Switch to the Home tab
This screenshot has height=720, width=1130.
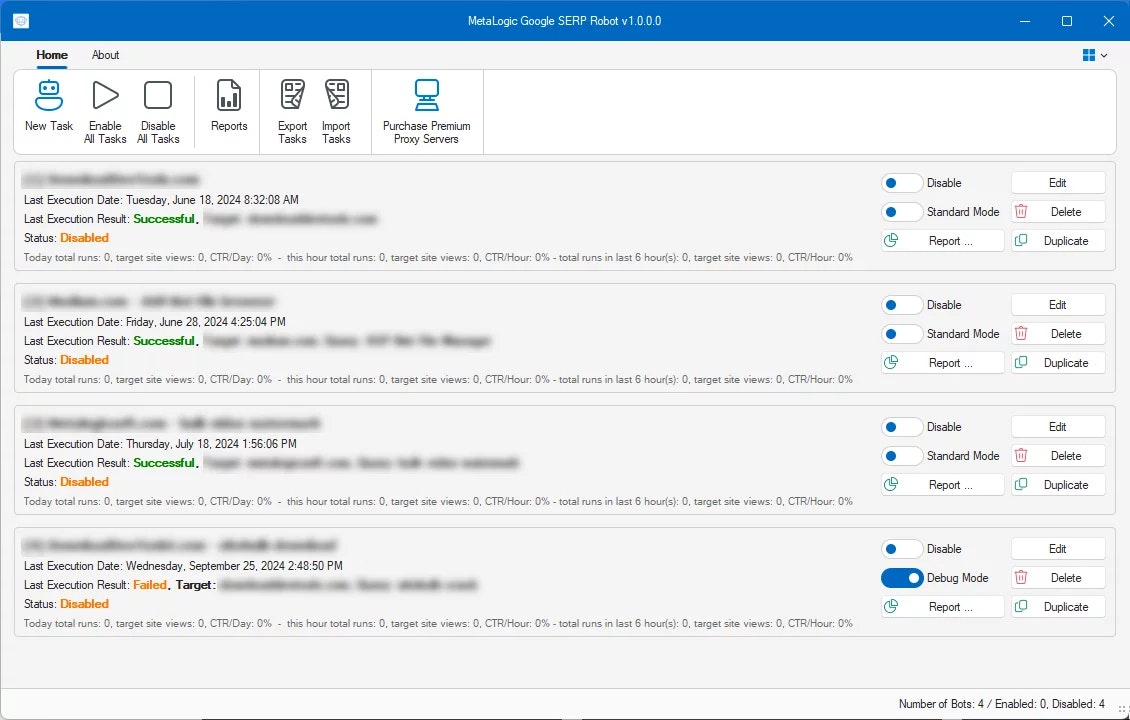tap(52, 55)
